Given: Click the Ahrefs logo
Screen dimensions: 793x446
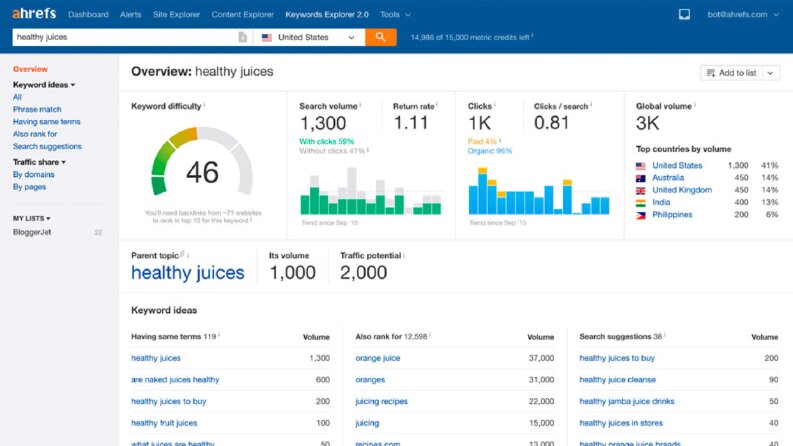Looking at the screenshot, I should (x=34, y=14).
